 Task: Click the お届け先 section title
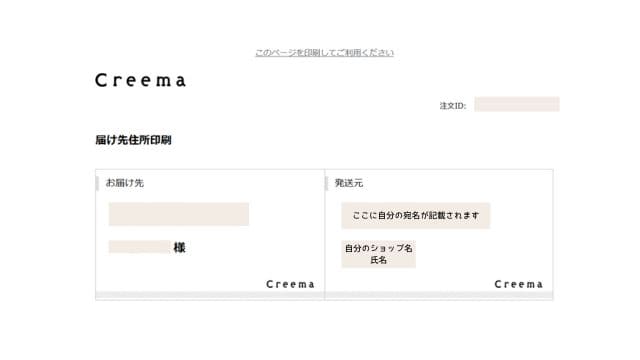coord(124,183)
